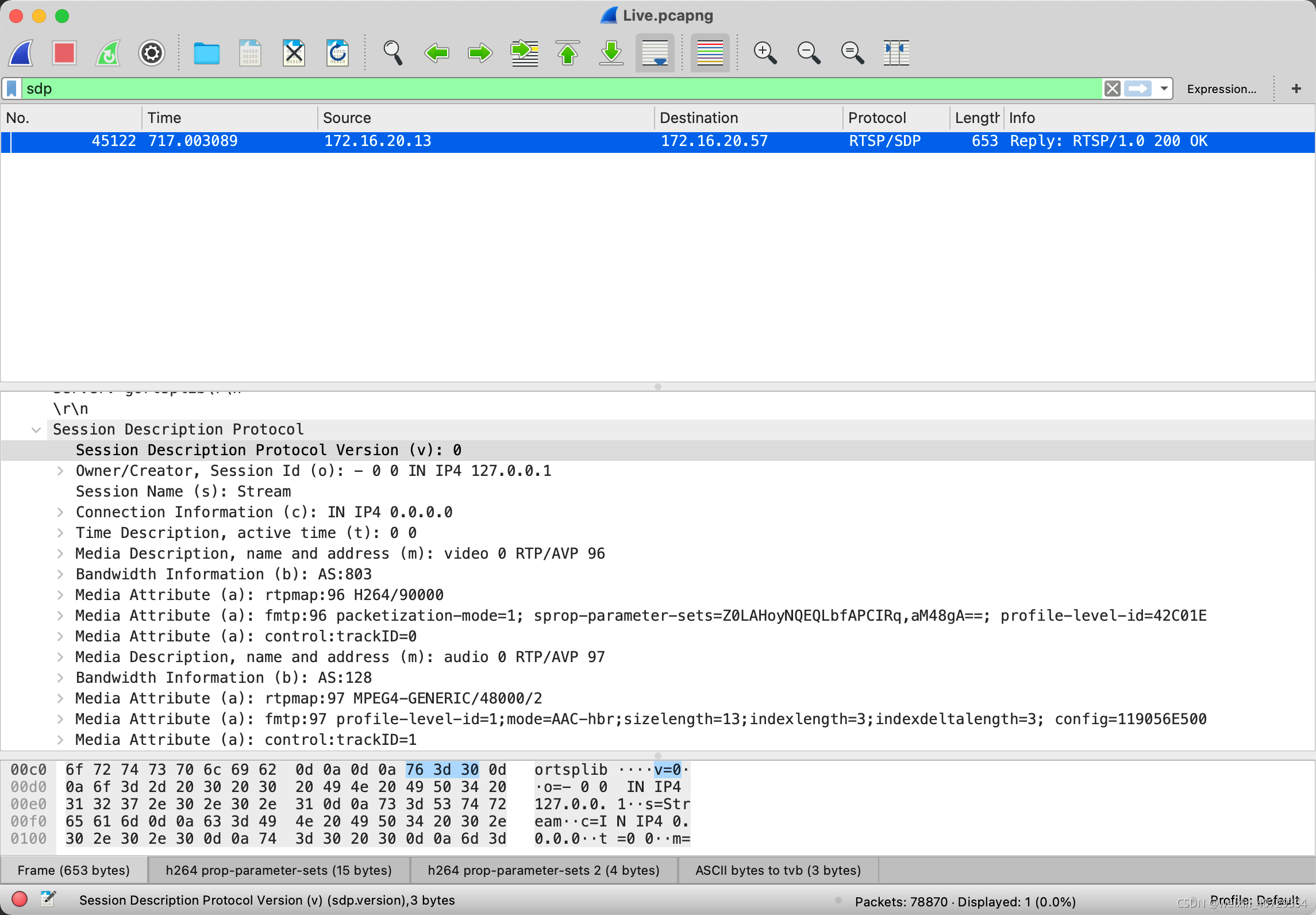Save this capture file icon
This screenshot has height=915, width=1316.
250,53
